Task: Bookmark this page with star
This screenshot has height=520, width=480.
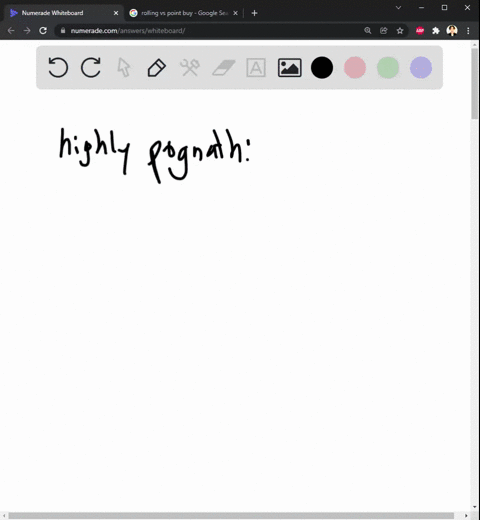Action: click(x=400, y=31)
